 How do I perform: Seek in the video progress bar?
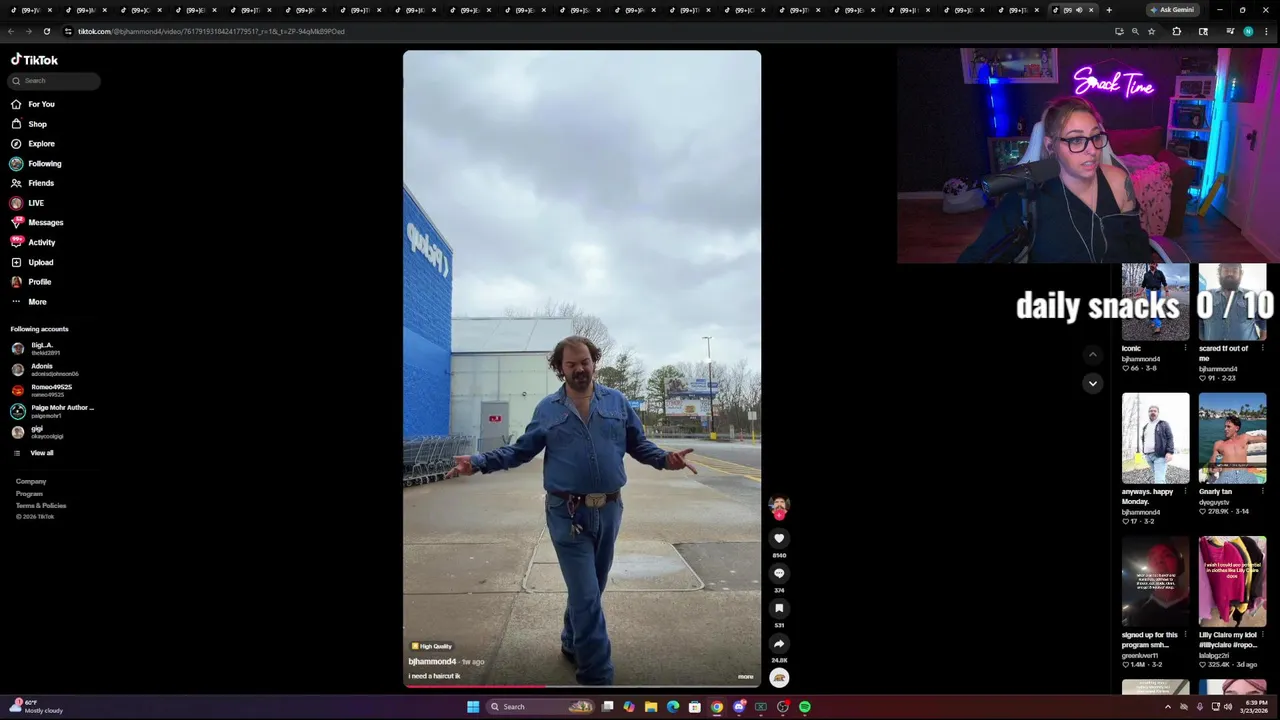pos(582,686)
